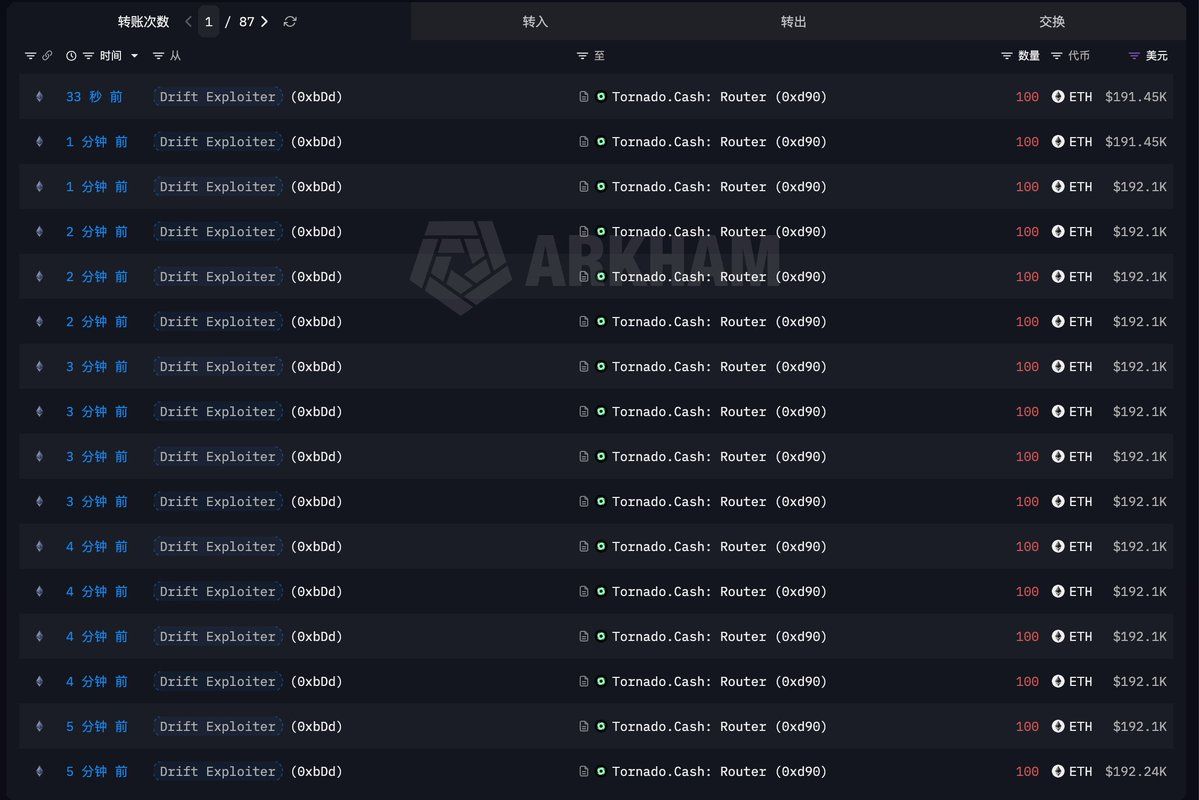Open the 代币 column filter
The height and width of the screenshot is (800, 1199).
click(1056, 56)
